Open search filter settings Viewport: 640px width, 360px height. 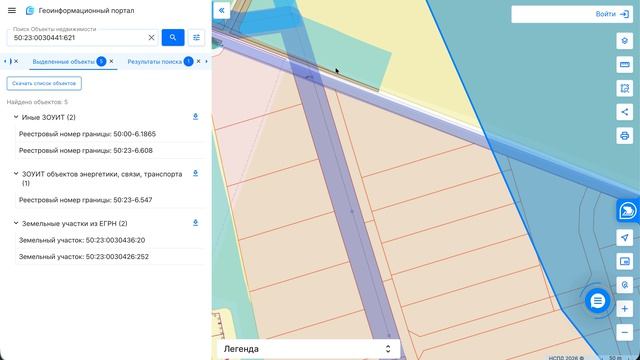click(196, 38)
